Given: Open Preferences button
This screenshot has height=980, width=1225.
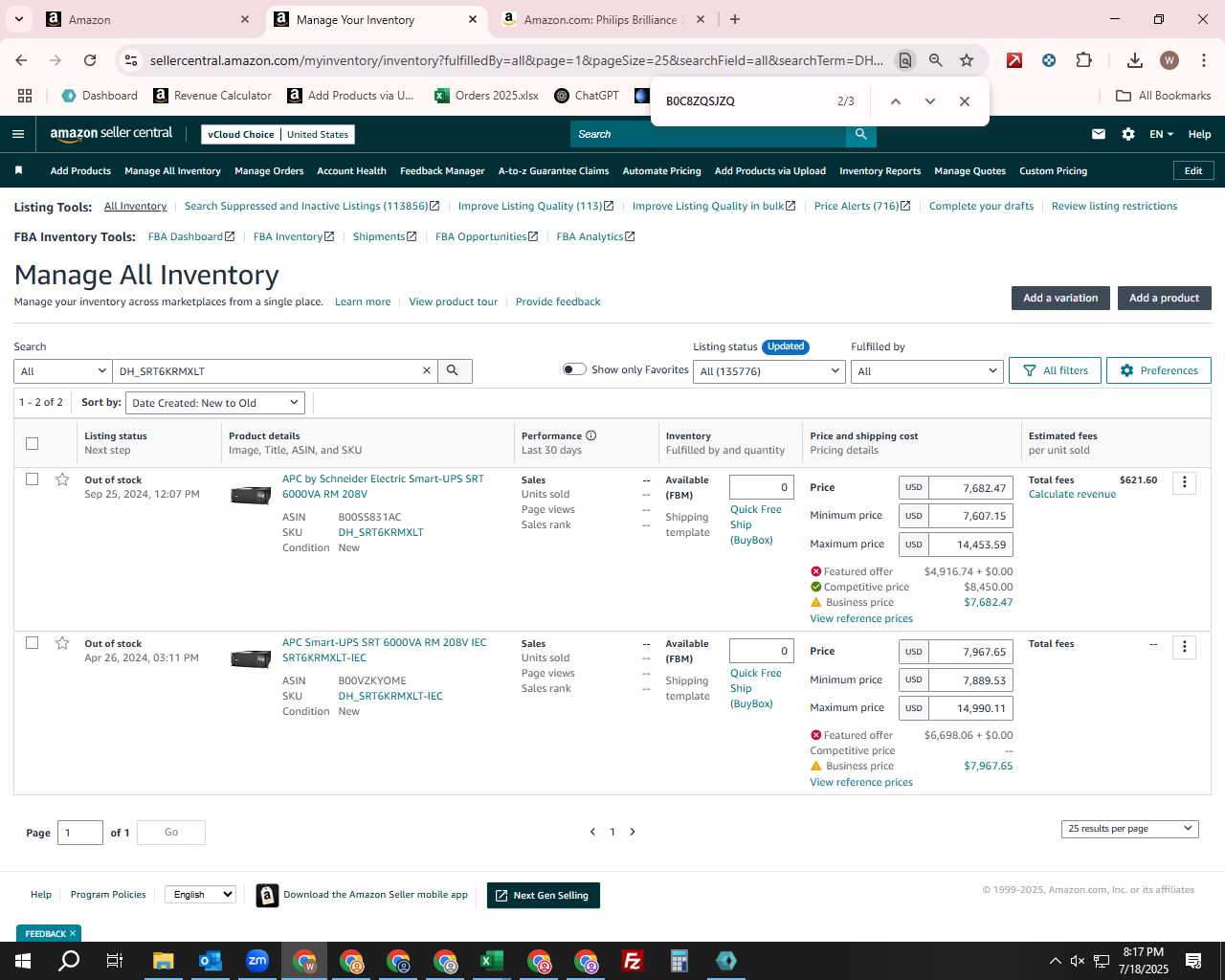Looking at the screenshot, I should pyautogui.click(x=1159, y=370).
